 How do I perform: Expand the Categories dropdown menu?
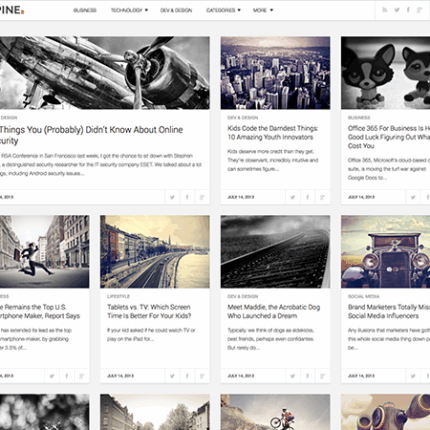(x=223, y=10)
